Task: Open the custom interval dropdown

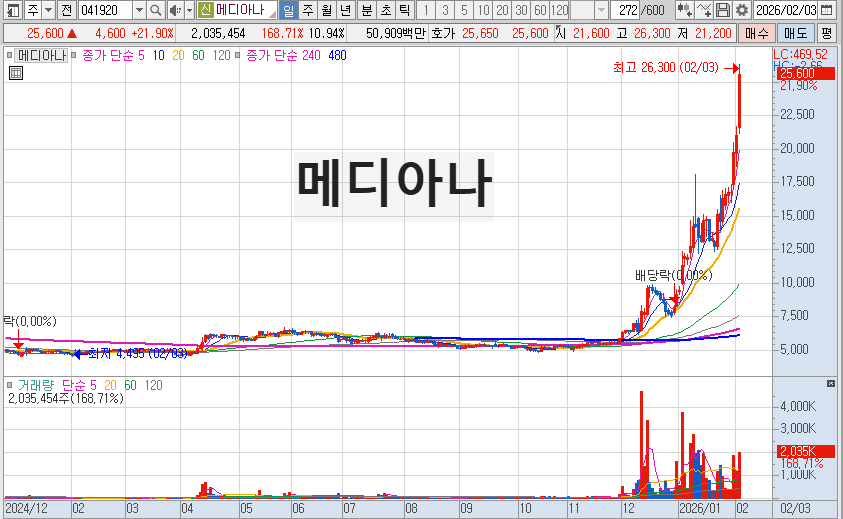Action: pos(602,10)
